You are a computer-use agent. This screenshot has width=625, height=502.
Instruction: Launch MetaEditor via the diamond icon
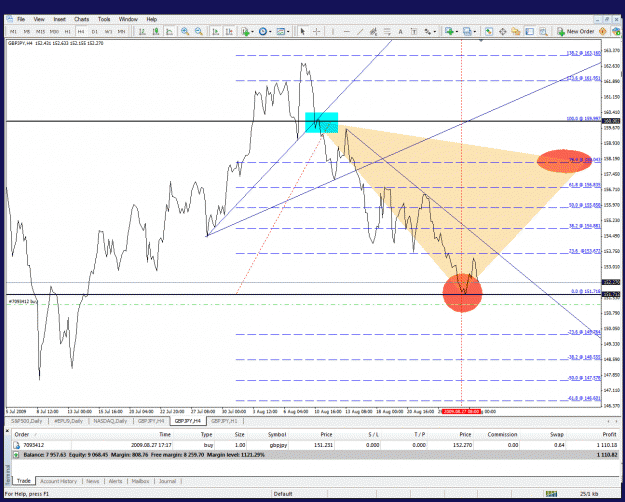click(603, 31)
